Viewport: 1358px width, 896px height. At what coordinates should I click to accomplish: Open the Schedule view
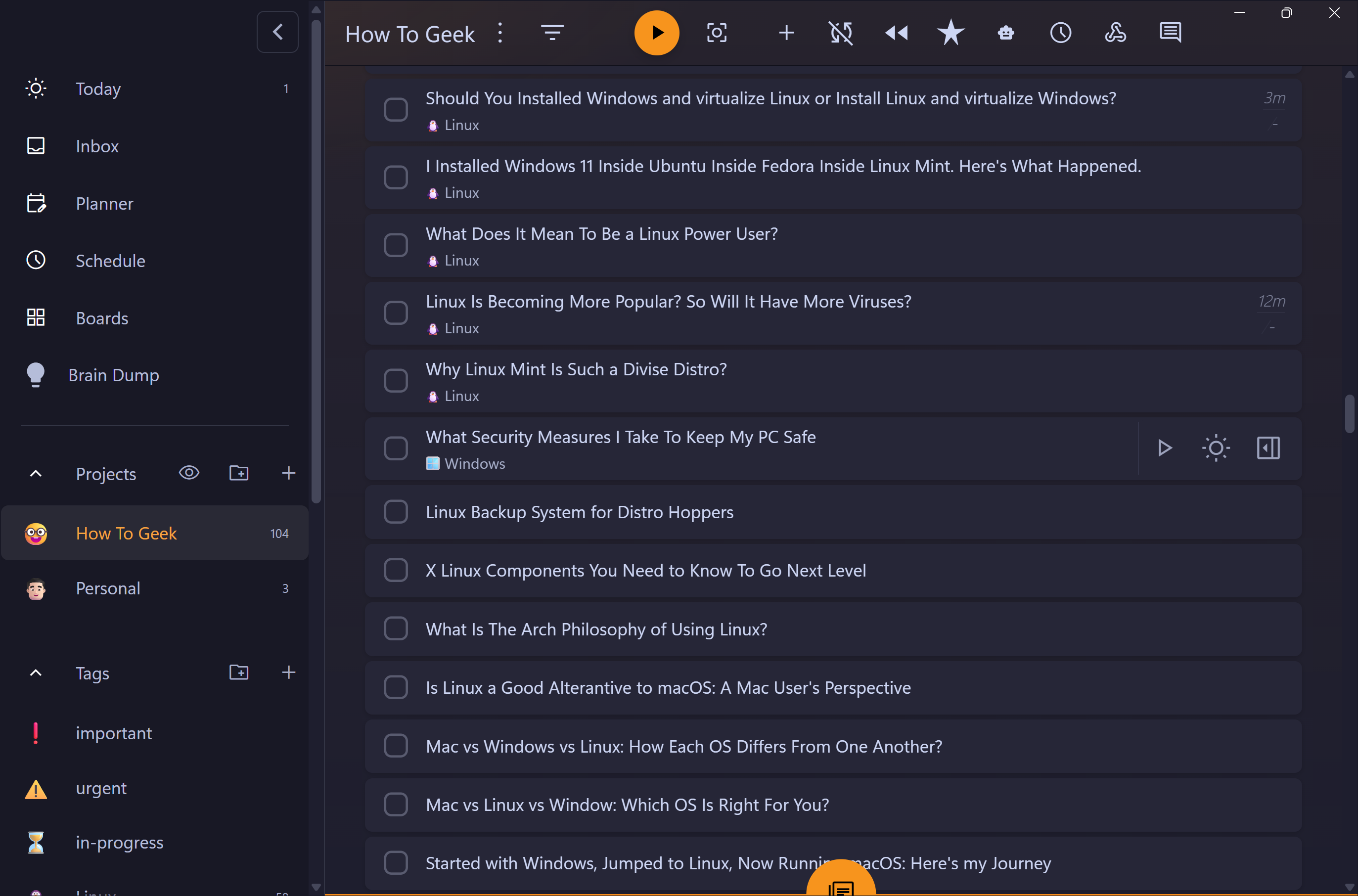point(155,261)
